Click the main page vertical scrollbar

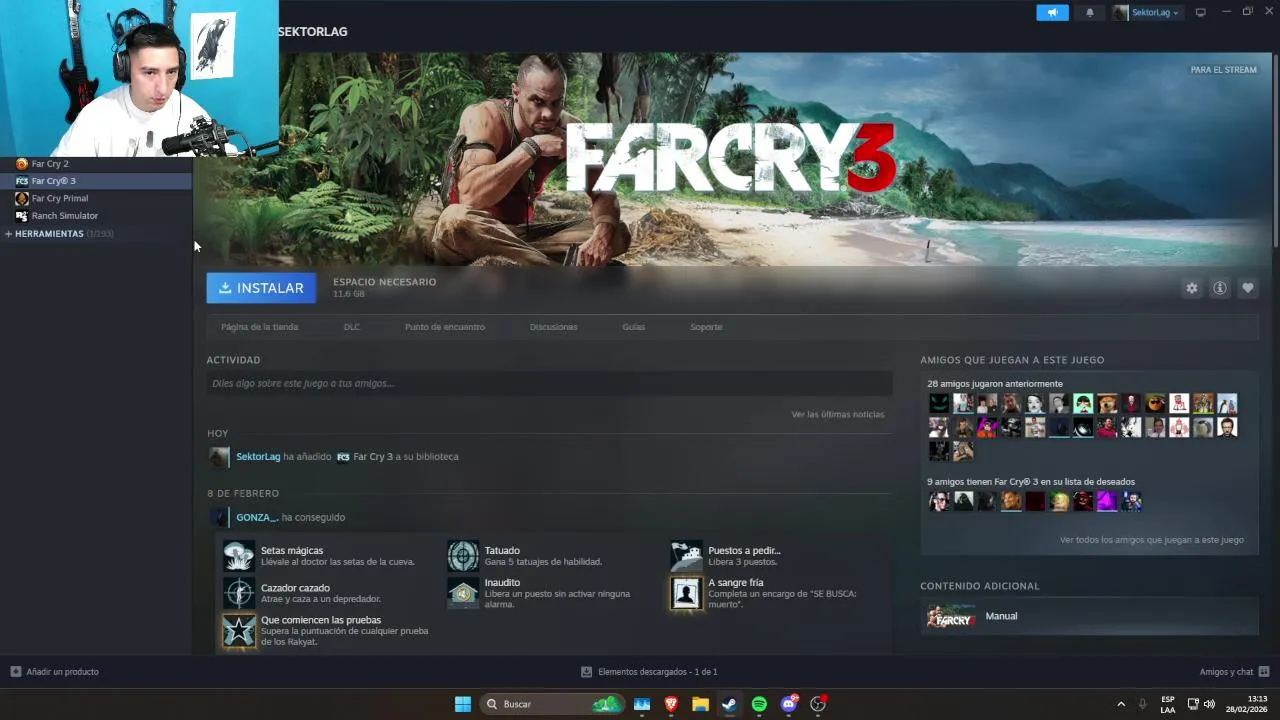pyautogui.click(x=1275, y=150)
